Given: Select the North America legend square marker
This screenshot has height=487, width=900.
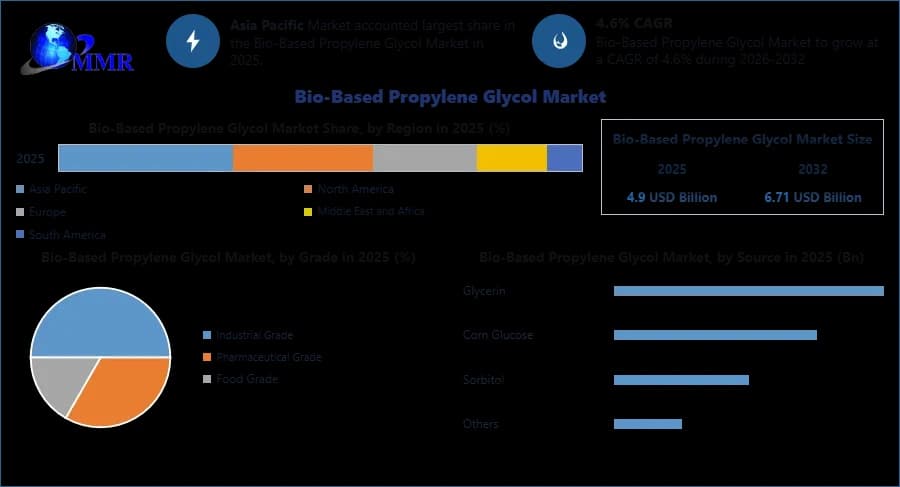Looking at the screenshot, I should click(x=308, y=189).
